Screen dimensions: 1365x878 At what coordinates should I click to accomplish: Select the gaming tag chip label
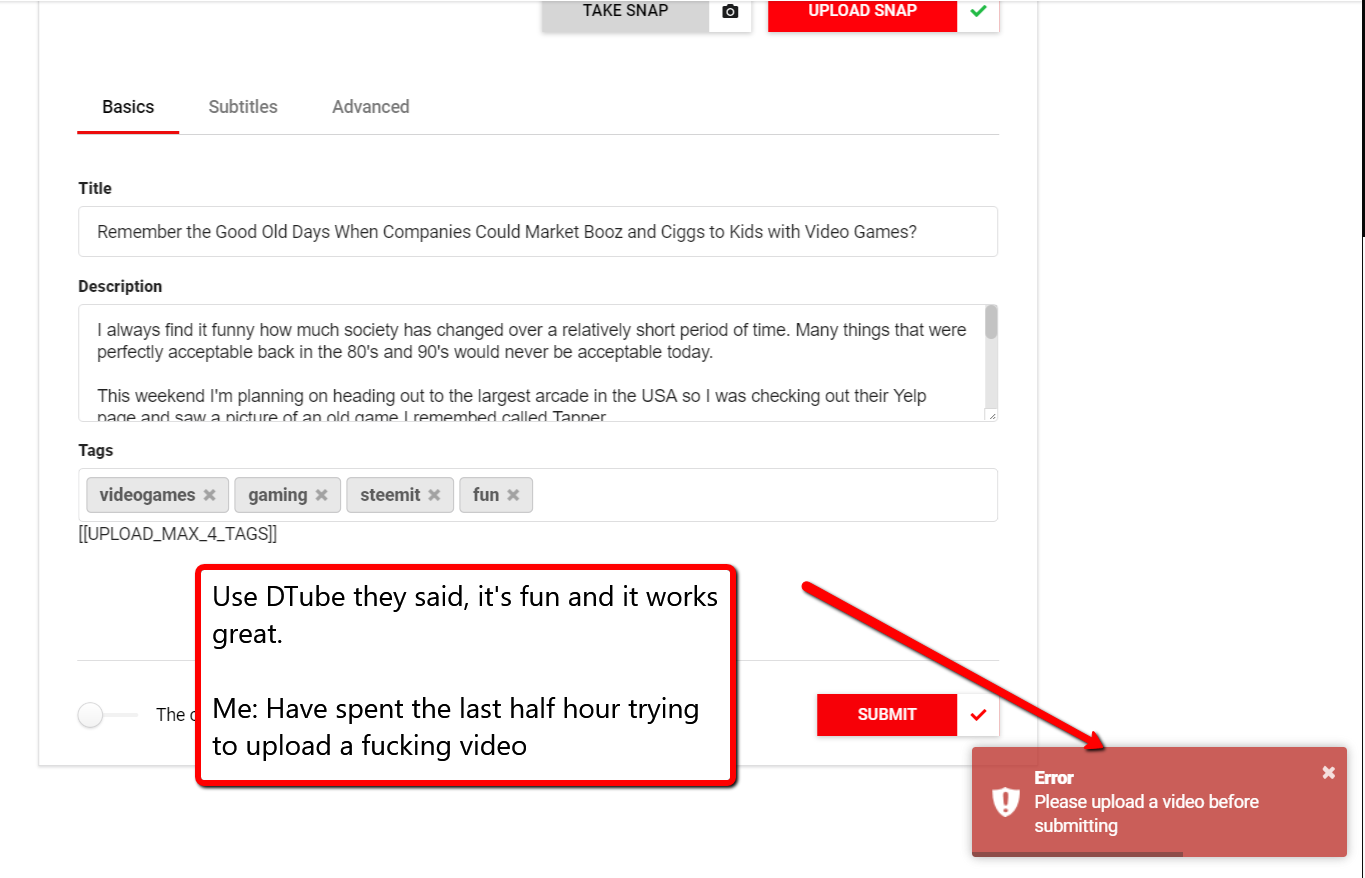(x=278, y=495)
